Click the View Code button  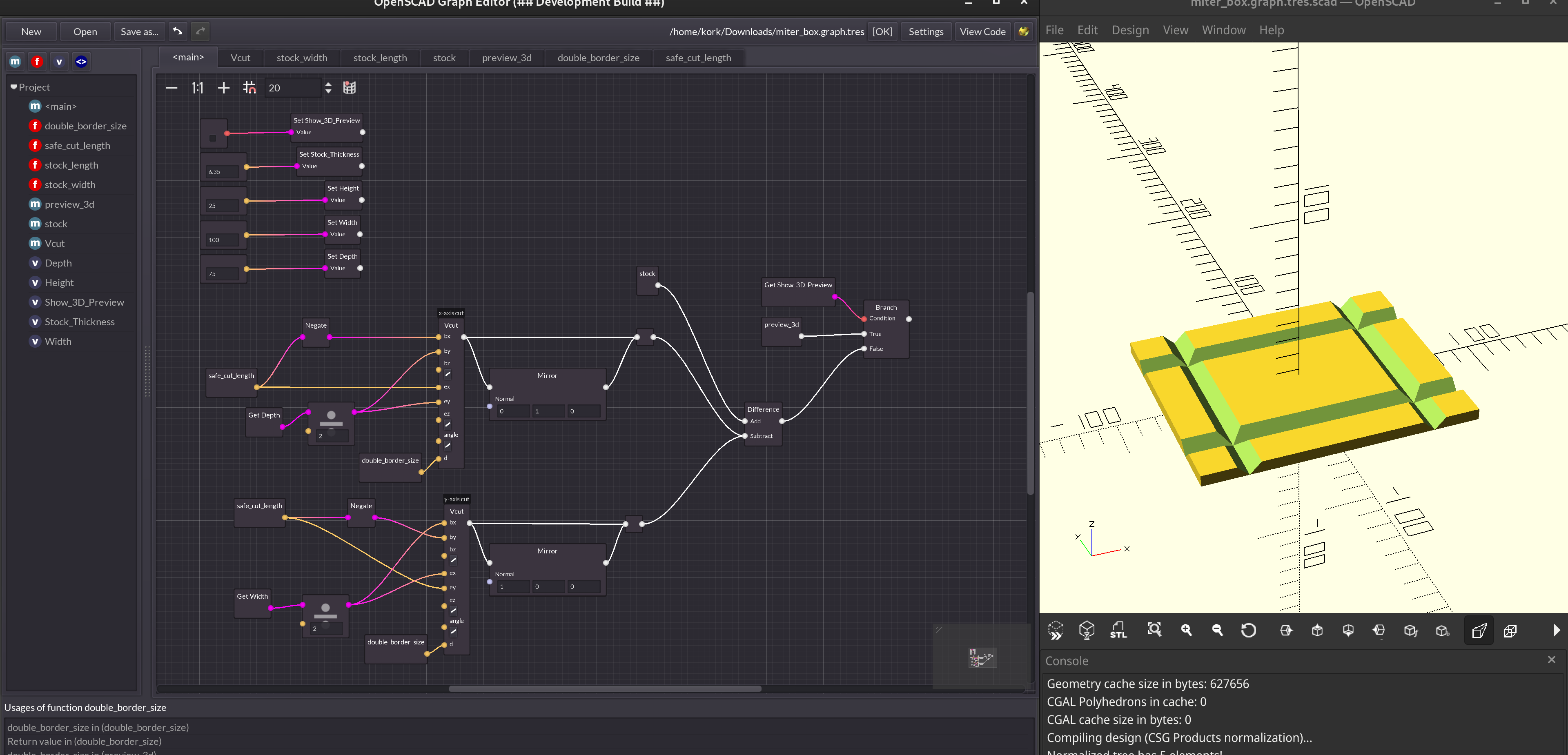(x=982, y=32)
